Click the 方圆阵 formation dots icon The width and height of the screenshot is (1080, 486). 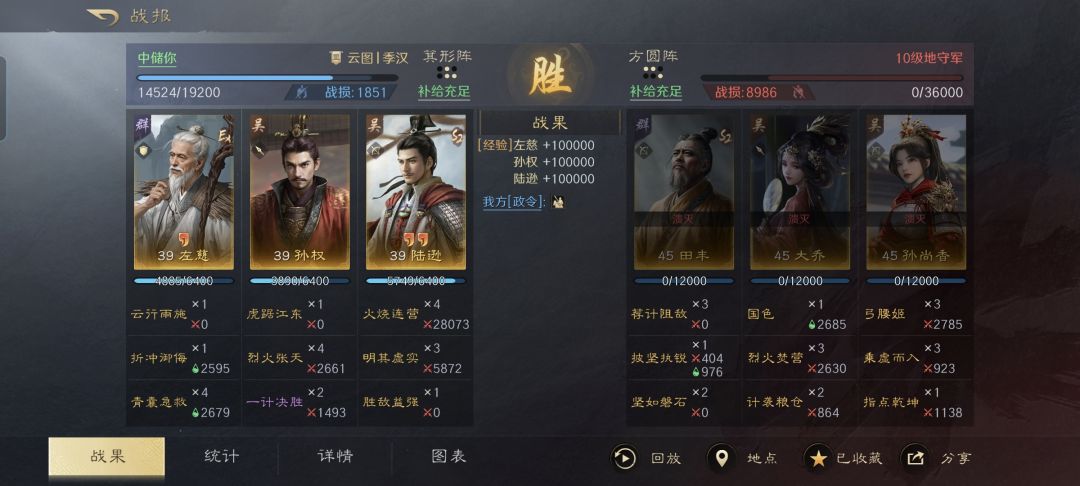653,72
